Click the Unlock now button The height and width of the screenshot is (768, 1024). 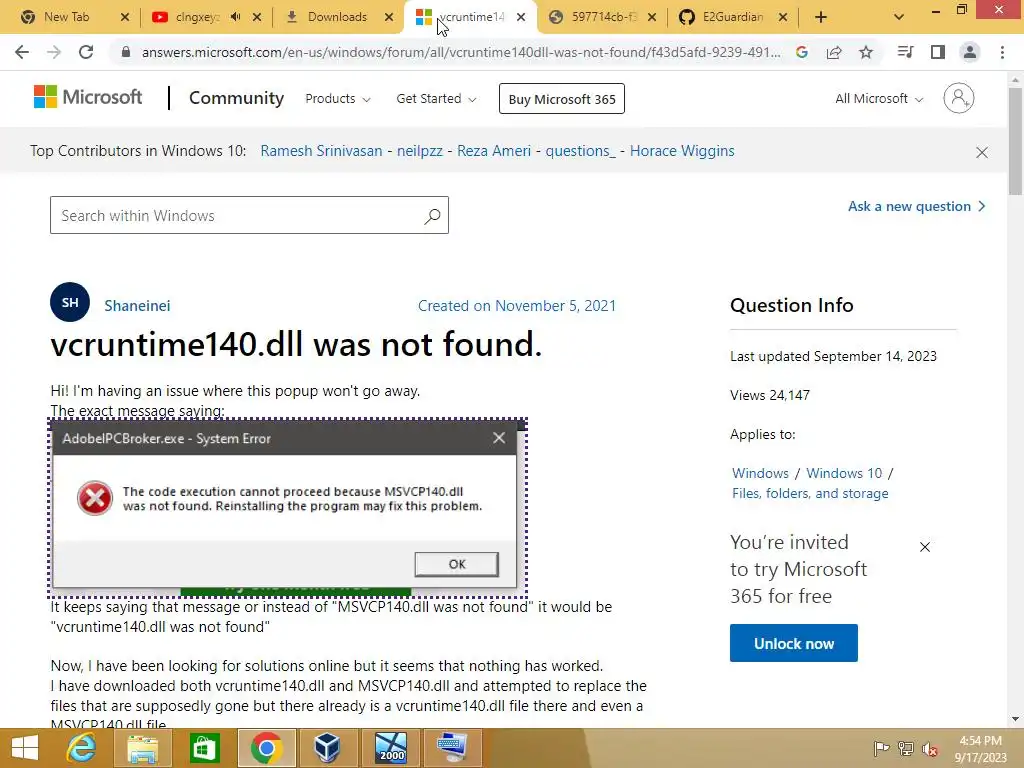[x=793, y=643]
